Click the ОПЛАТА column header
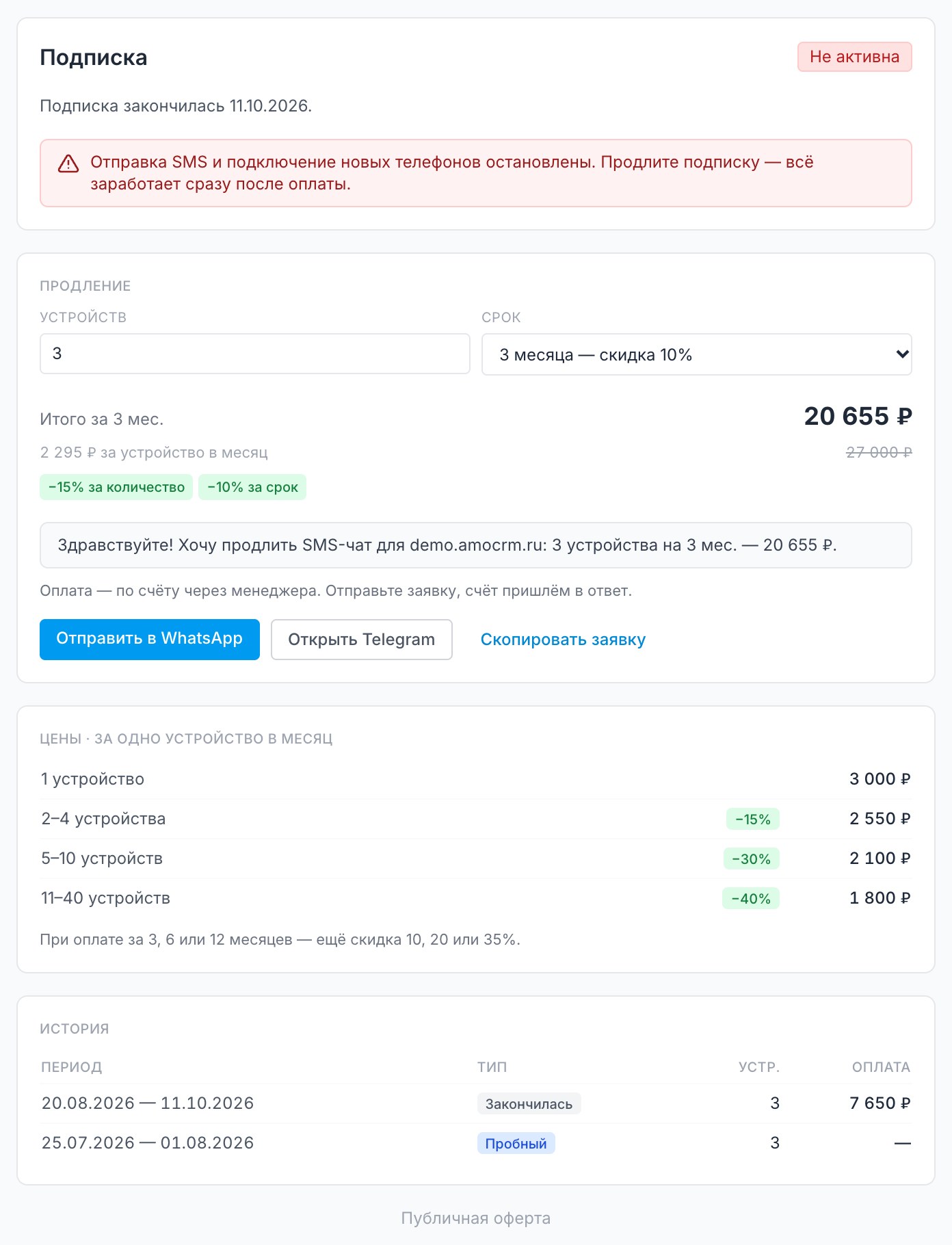 pos(881,1067)
